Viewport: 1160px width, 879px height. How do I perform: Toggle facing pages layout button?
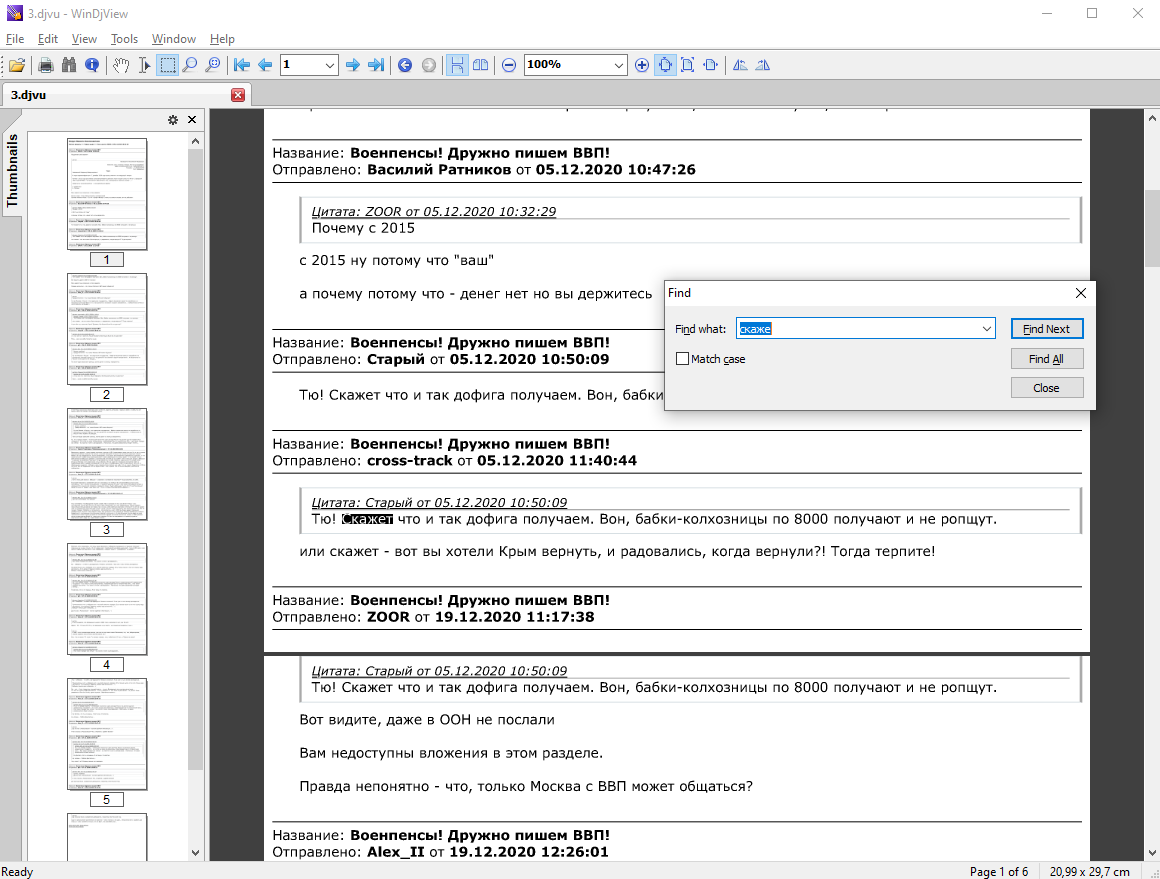click(x=481, y=65)
